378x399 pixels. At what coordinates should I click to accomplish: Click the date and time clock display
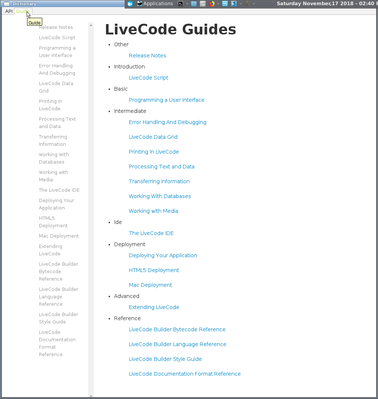click(x=325, y=4)
